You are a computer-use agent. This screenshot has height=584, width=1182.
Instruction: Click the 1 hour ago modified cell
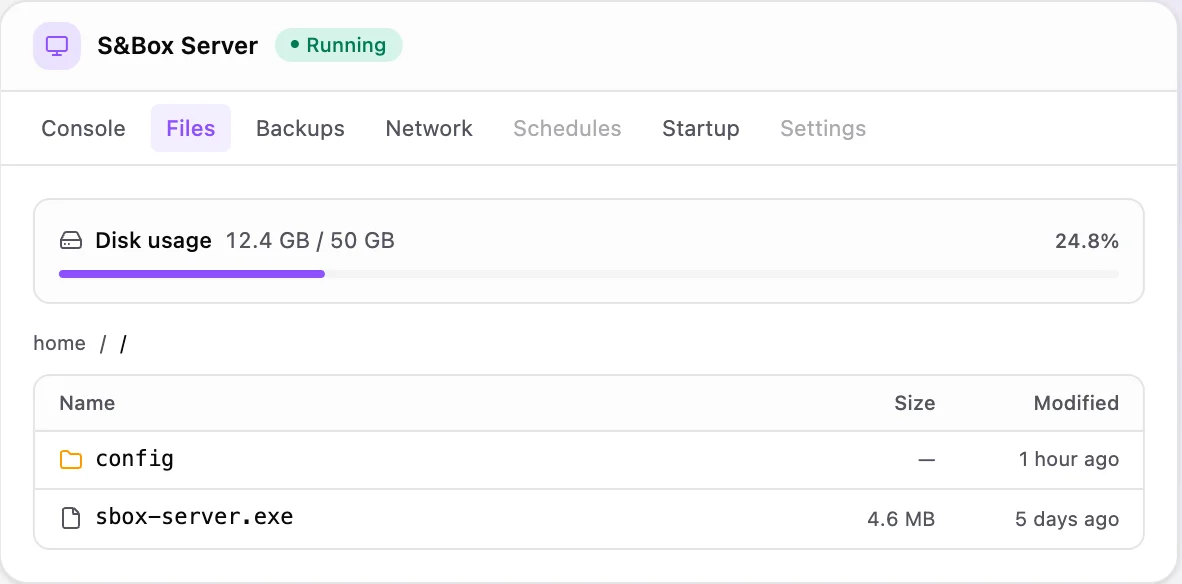coord(1069,460)
